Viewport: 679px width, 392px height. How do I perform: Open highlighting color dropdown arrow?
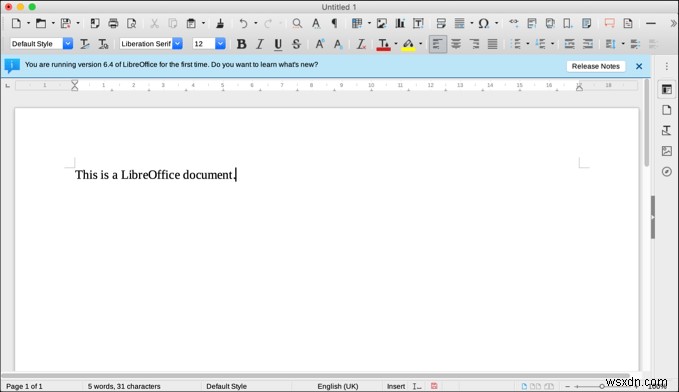click(420, 44)
